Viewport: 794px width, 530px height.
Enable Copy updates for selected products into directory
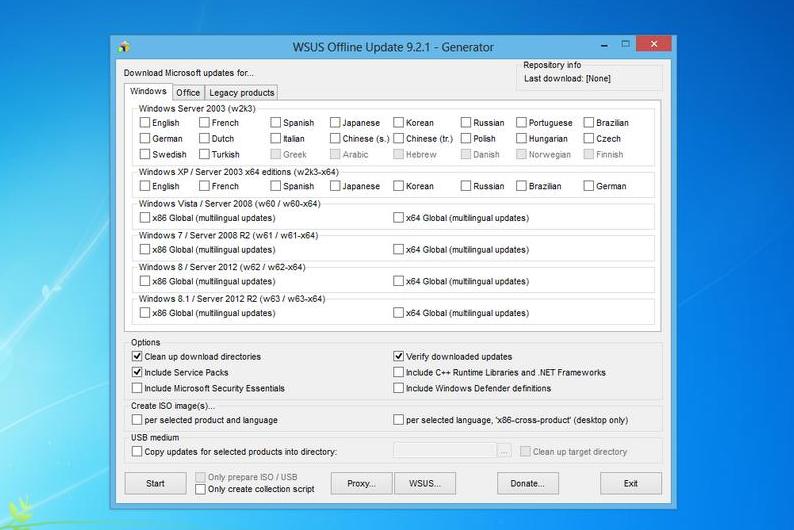point(137,451)
